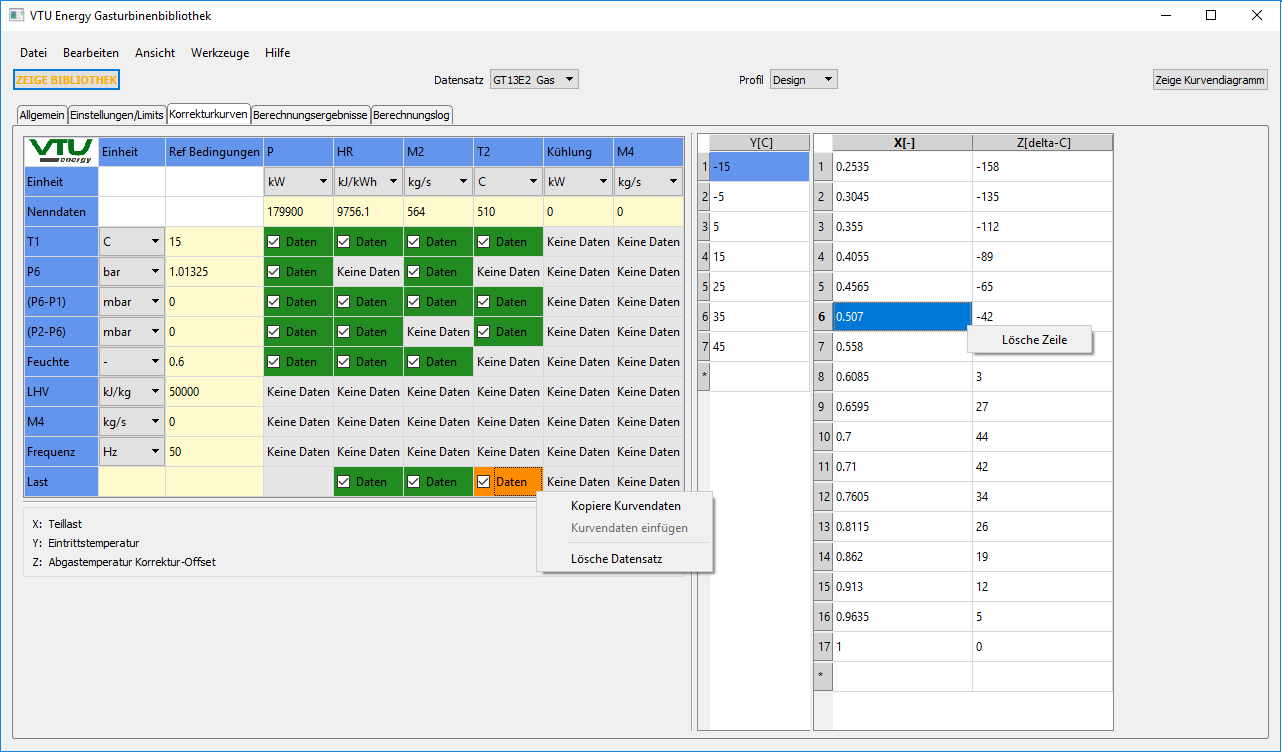
Task: Click the Feuchte row header
Action: click(61, 362)
